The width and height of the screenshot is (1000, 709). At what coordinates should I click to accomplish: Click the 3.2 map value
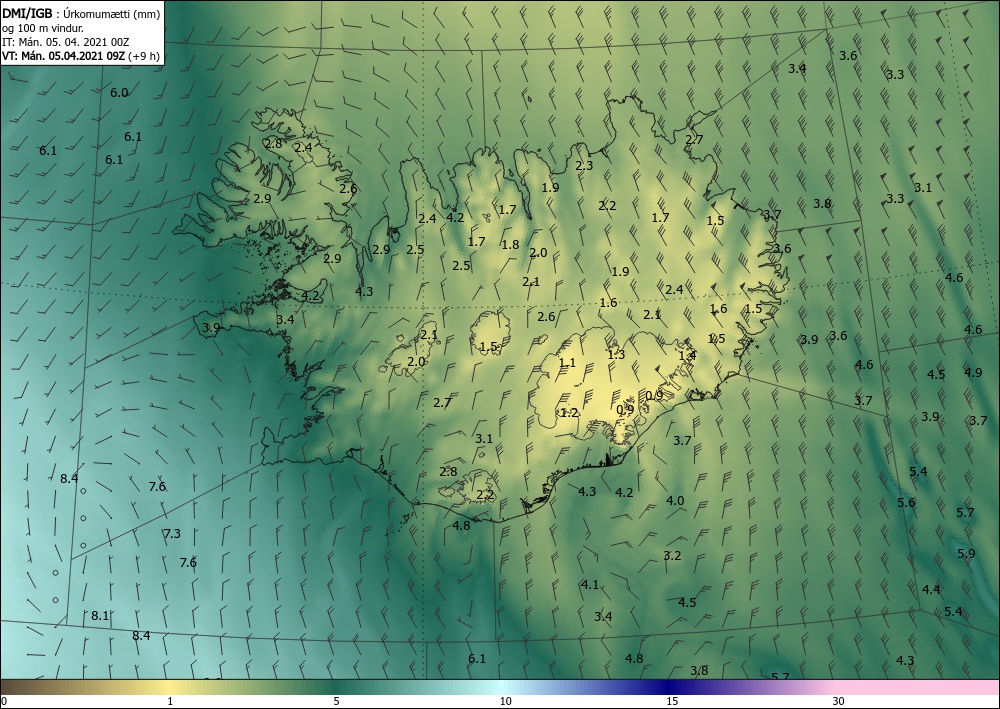point(672,556)
